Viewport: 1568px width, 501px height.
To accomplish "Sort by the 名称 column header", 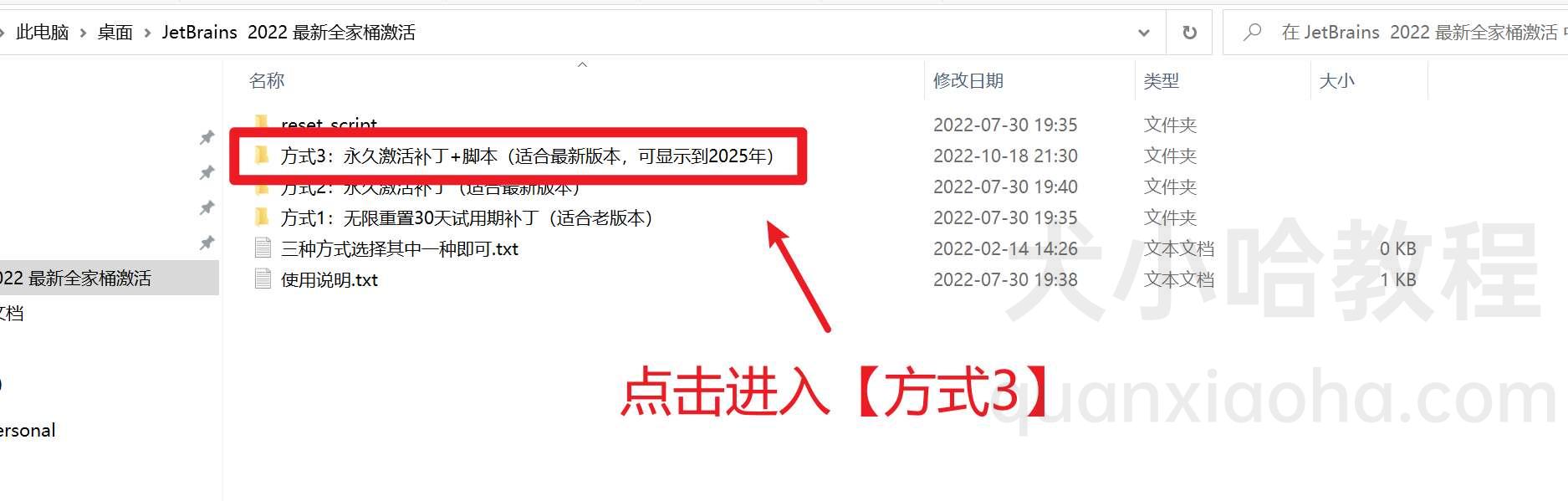I will (267, 80).
